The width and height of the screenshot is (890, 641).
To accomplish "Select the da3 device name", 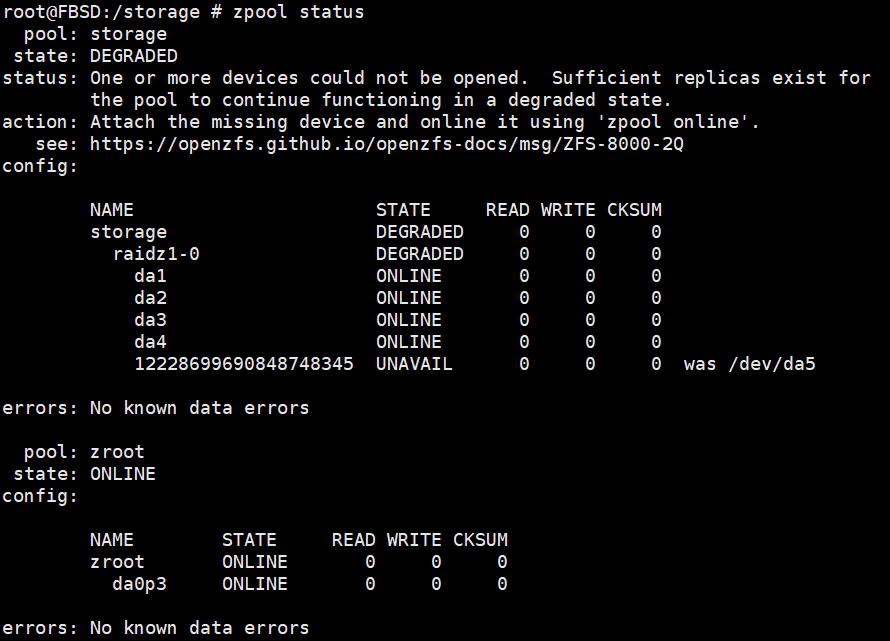I will 150,320.
